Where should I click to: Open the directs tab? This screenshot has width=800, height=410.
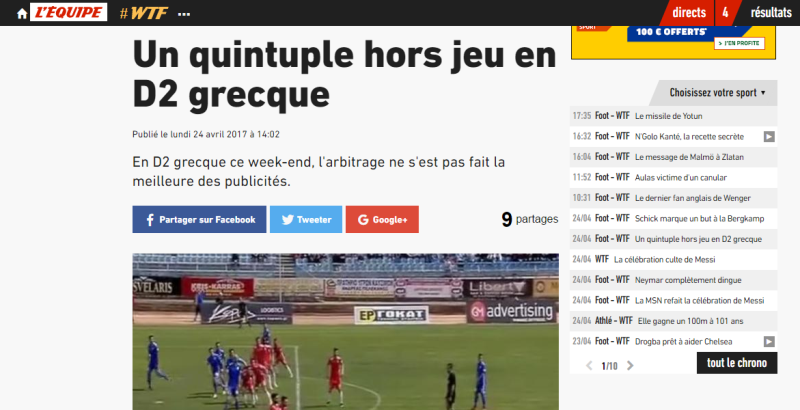click(x=688, y=13)
